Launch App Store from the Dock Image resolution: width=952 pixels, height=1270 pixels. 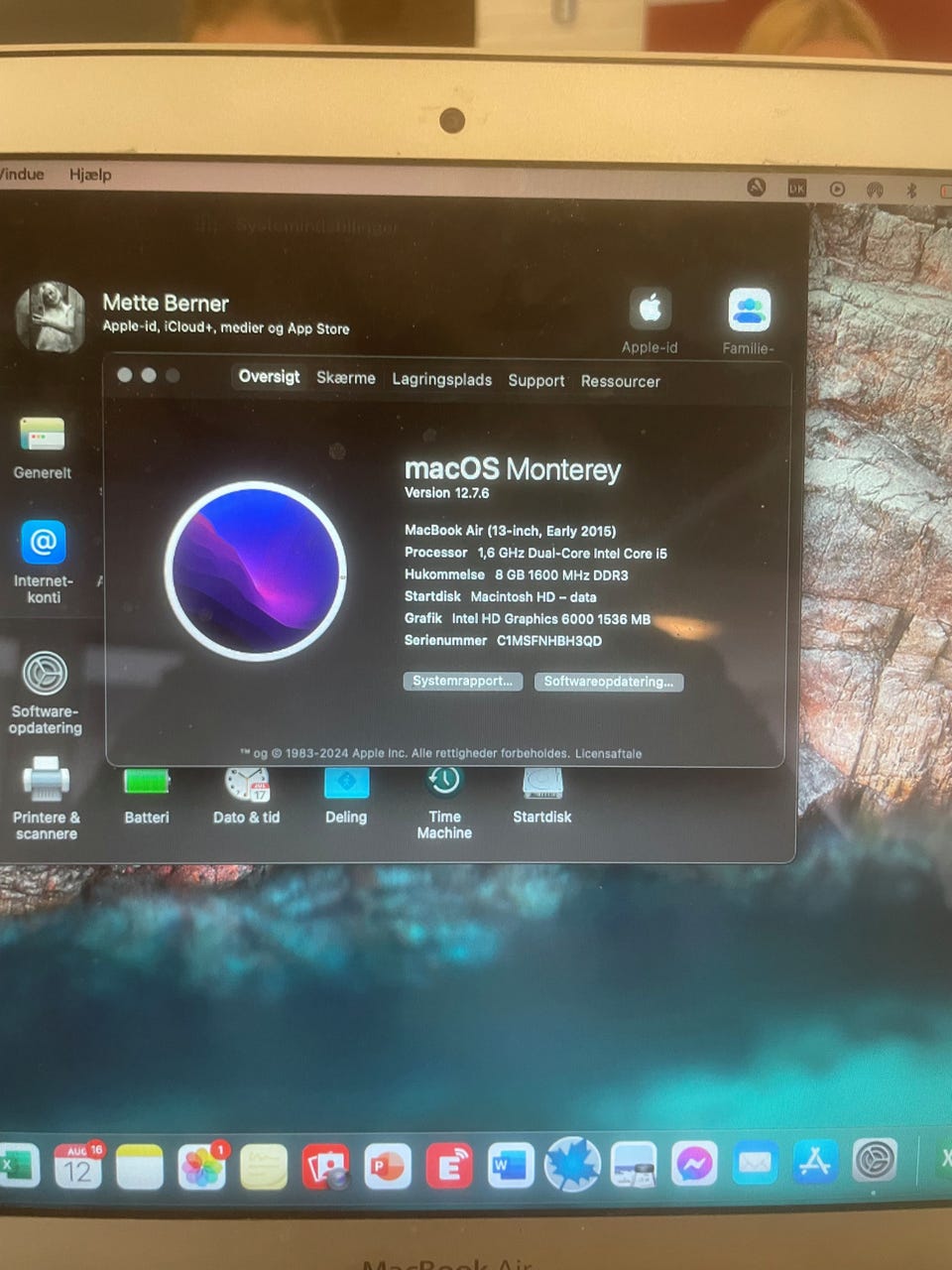(815, 1161)
